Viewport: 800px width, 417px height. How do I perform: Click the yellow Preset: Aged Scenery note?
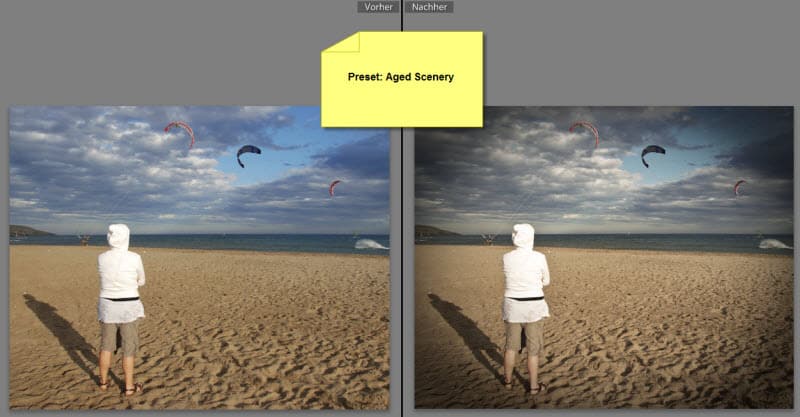pos(402,79)
